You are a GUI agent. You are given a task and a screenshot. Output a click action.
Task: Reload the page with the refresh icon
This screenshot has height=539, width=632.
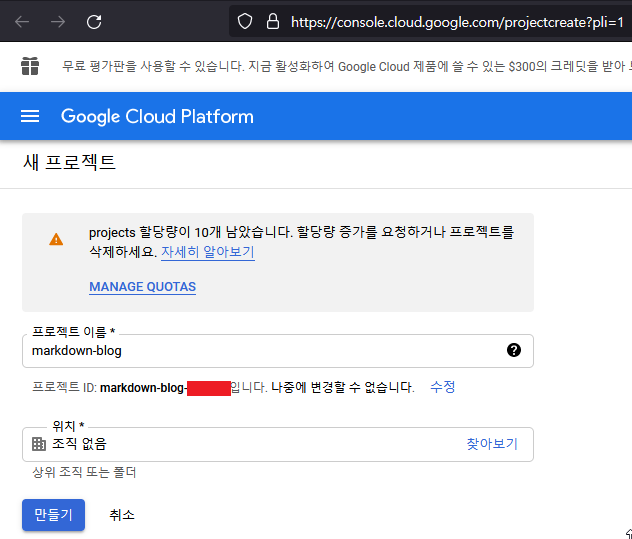click(94, 22)
